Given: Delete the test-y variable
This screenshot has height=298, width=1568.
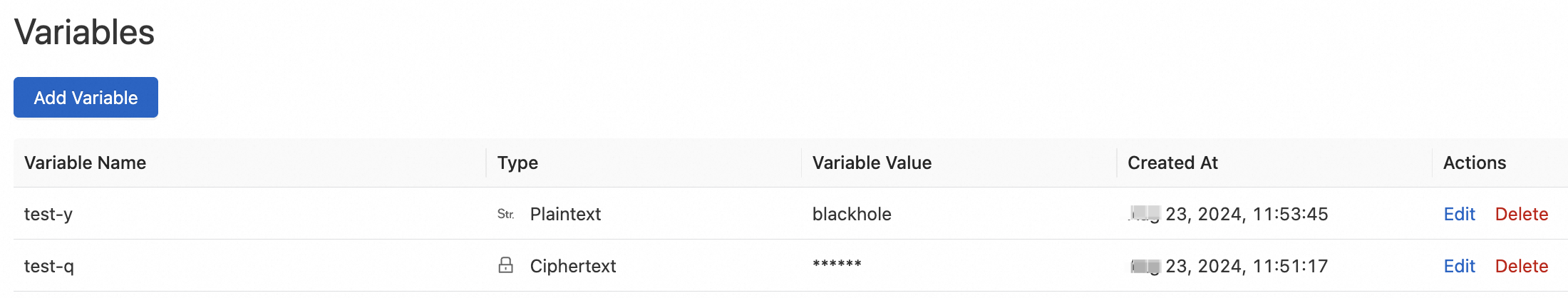Looking at the screenshot, I should click(1521, 214).
